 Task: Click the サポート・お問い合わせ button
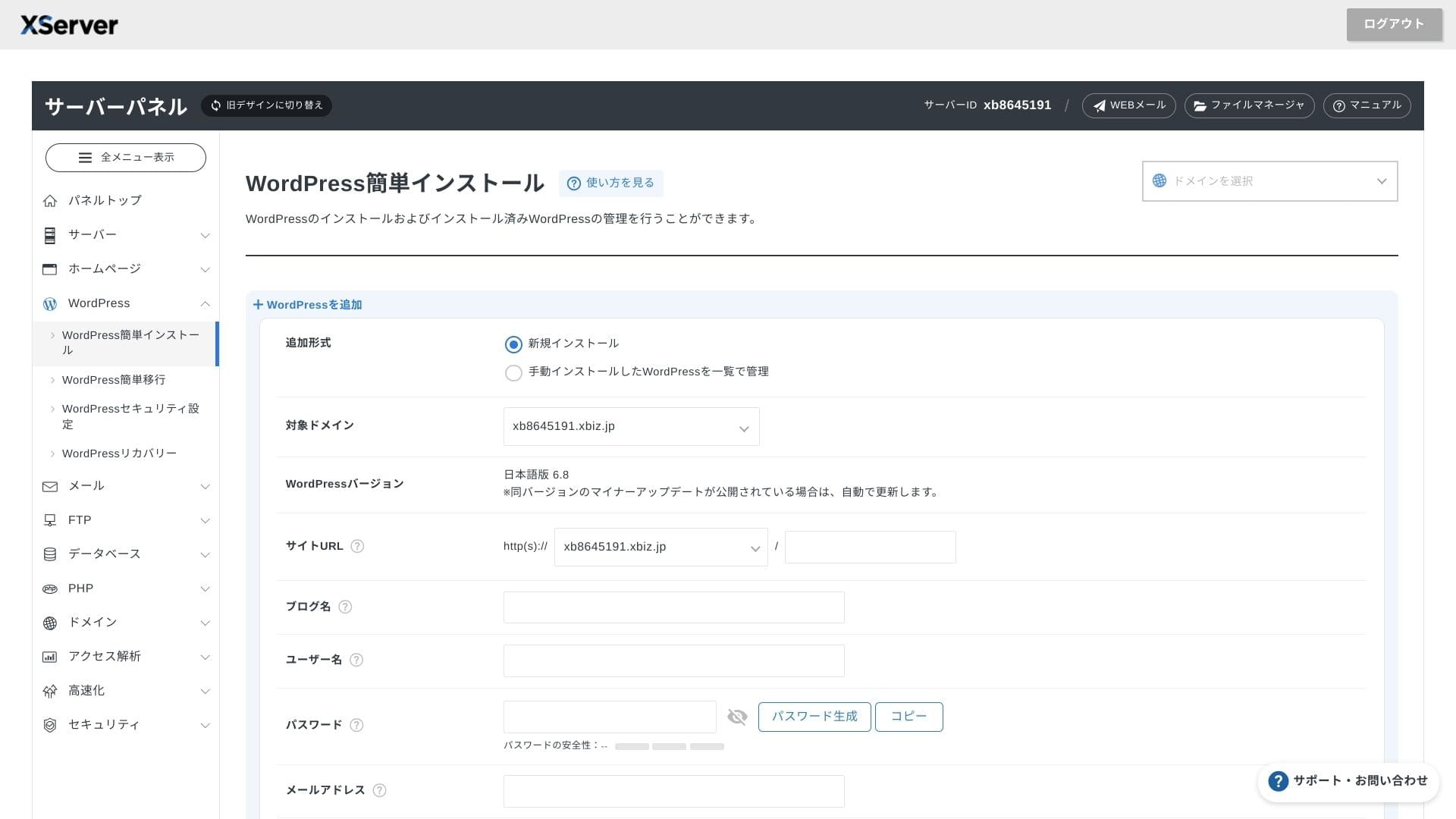tap(1348, 782)
